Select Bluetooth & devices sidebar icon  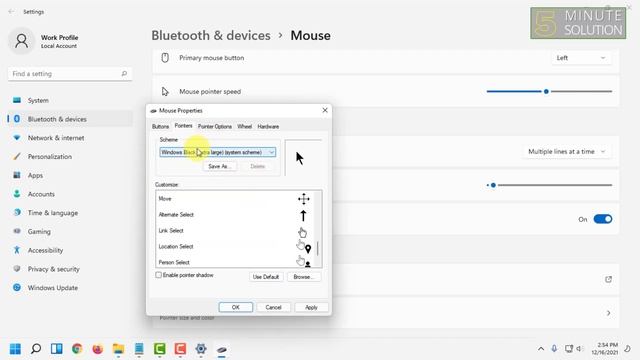pos(17,119)
